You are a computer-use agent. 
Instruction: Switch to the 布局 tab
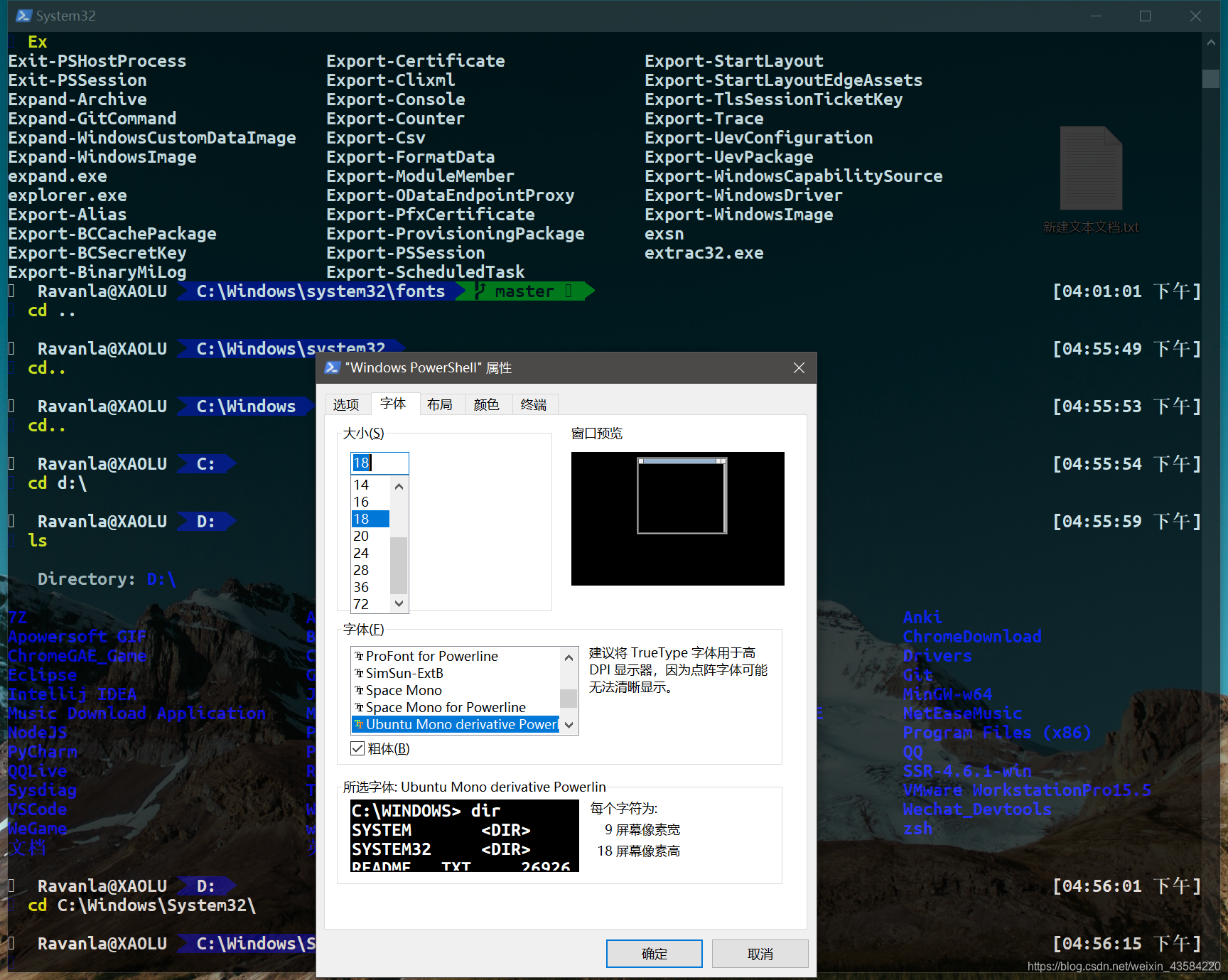click(440, 404)
